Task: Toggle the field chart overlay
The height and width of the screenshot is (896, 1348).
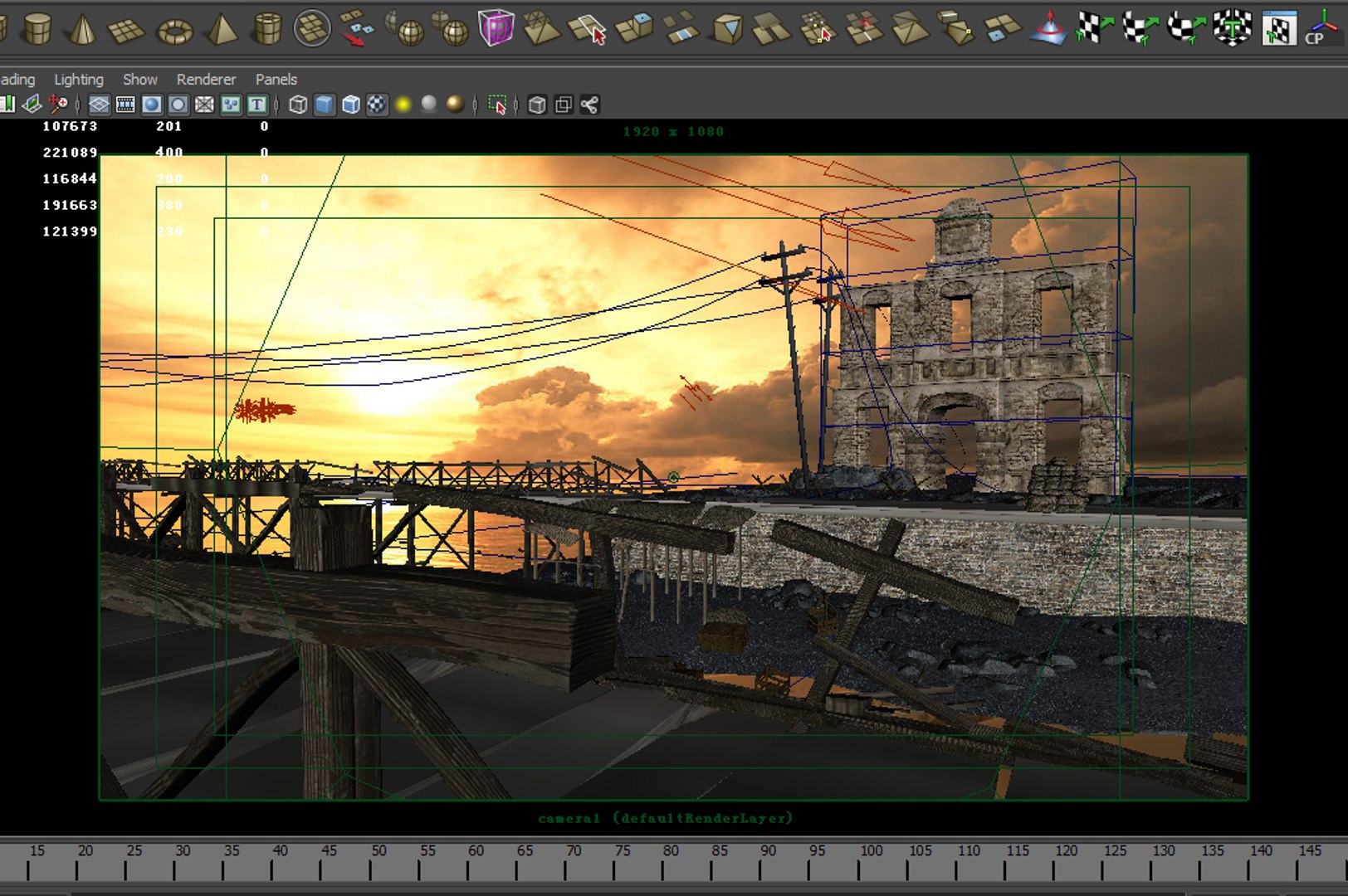Action: (x=204, y=105)
